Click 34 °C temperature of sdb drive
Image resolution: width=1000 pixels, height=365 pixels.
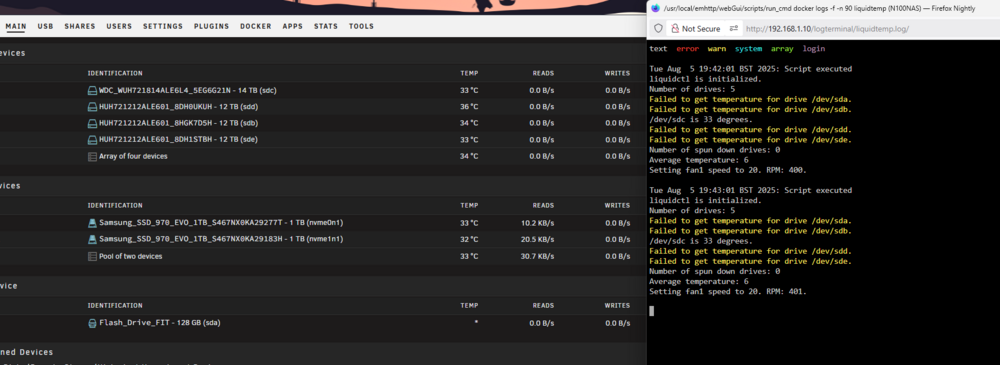pos(469,123)
